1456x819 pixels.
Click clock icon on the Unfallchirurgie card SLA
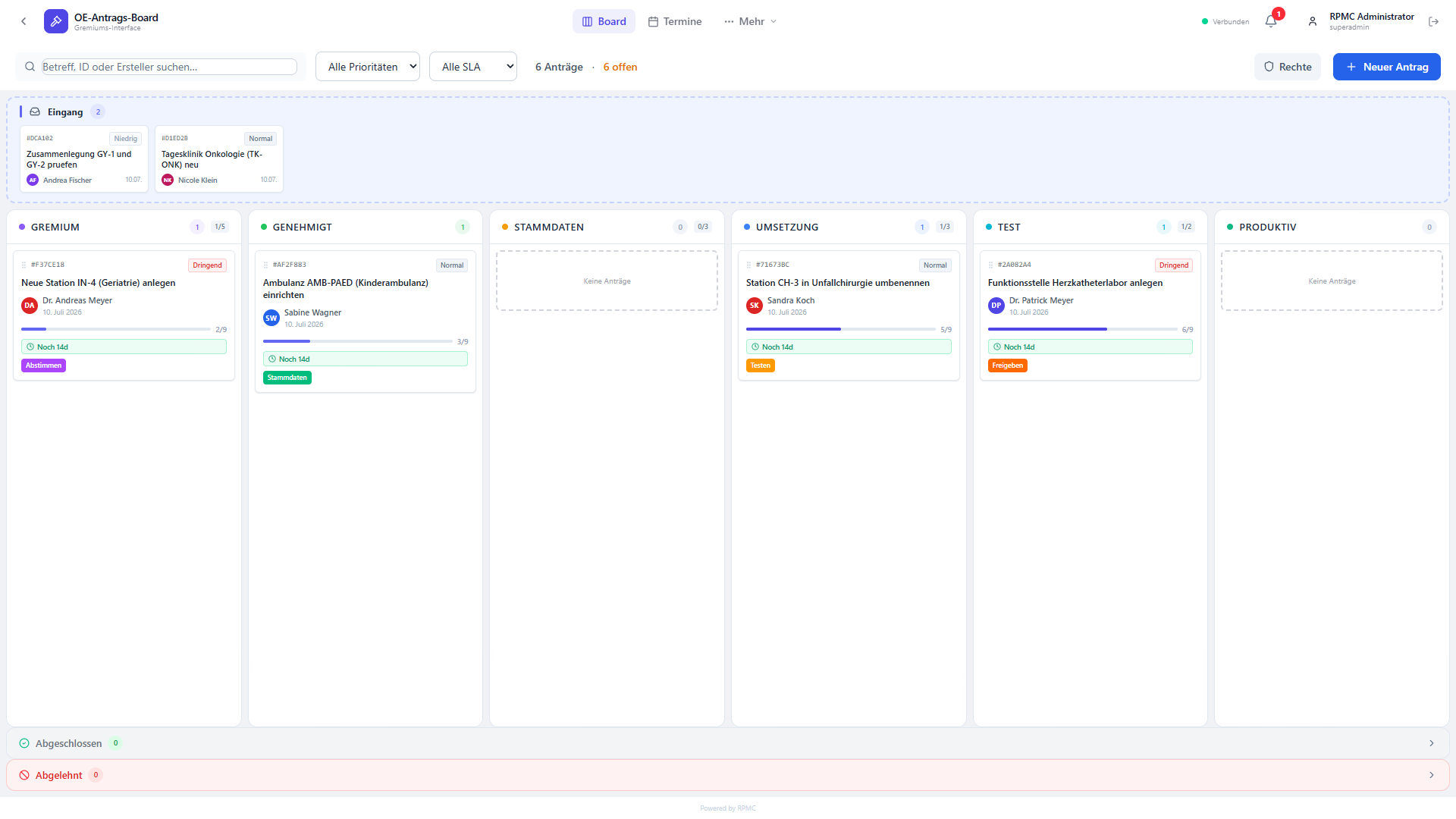[755, 347]
